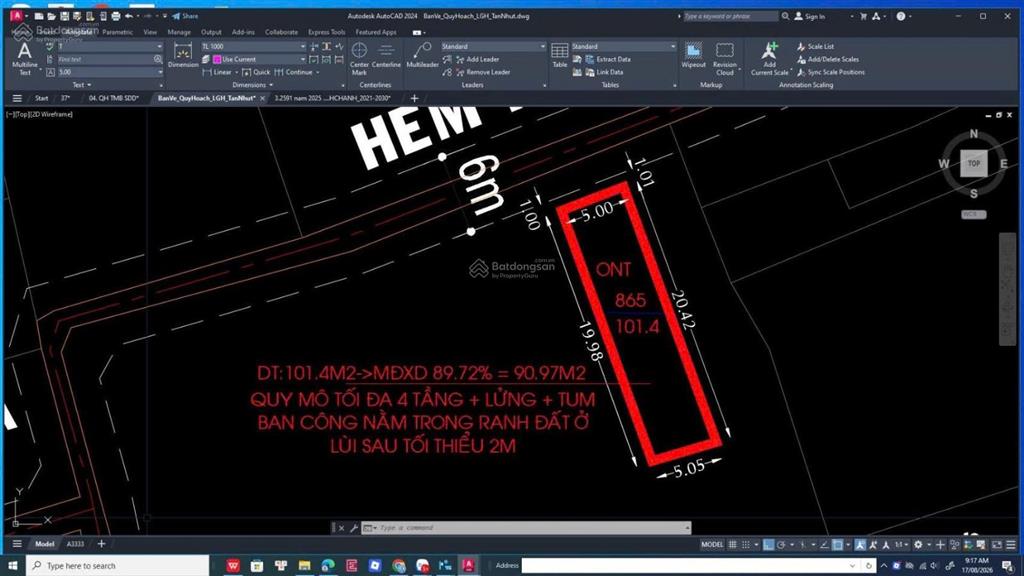The width and height of the screenshot is (1024, 576).
Task: Open the Manage ribbon tab
Action: [x=179, y=32]
